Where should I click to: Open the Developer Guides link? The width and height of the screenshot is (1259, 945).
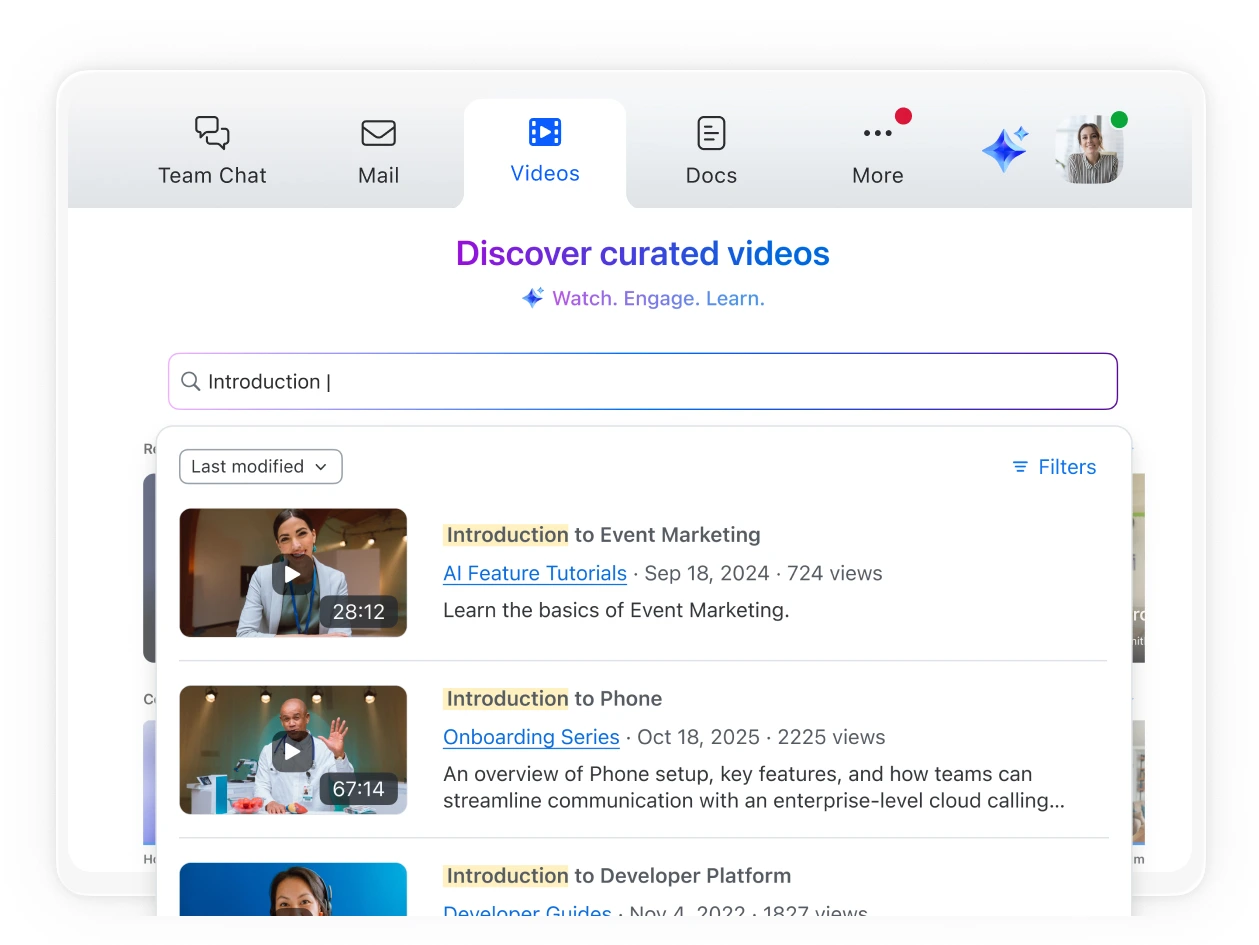(527, 910)
